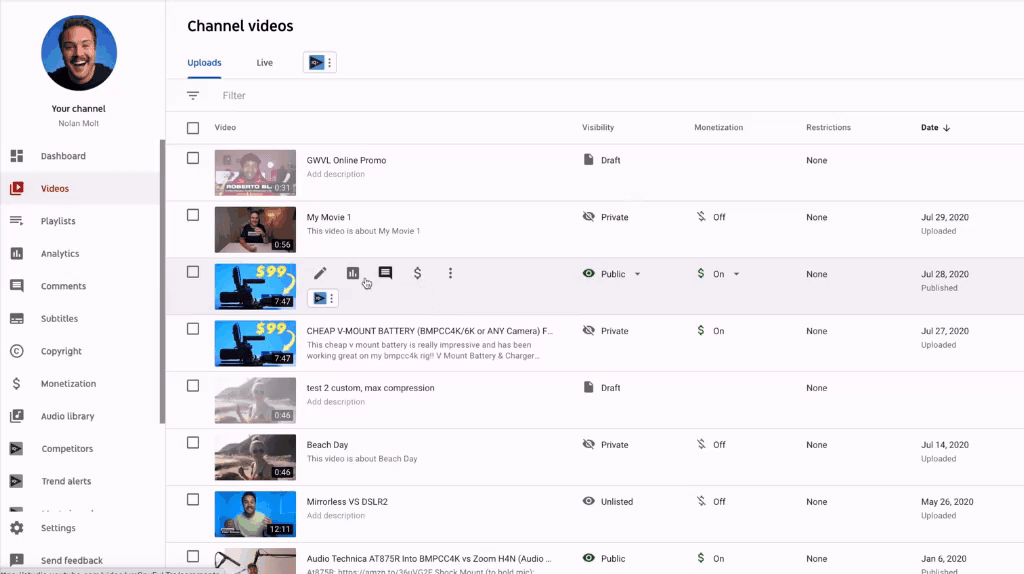Click the Private visibility eye for My Movie 1

click(x=588, y=216)
